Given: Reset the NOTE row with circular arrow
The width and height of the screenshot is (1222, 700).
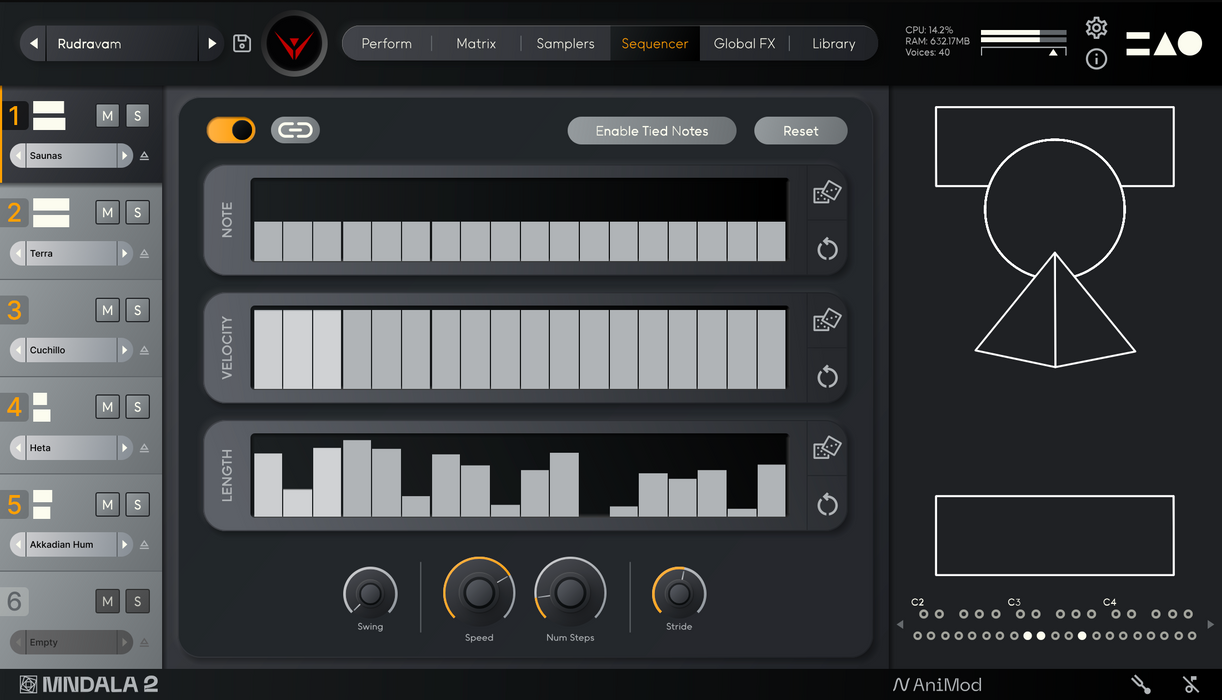Looking at the screenshot, I should point(827,249).
